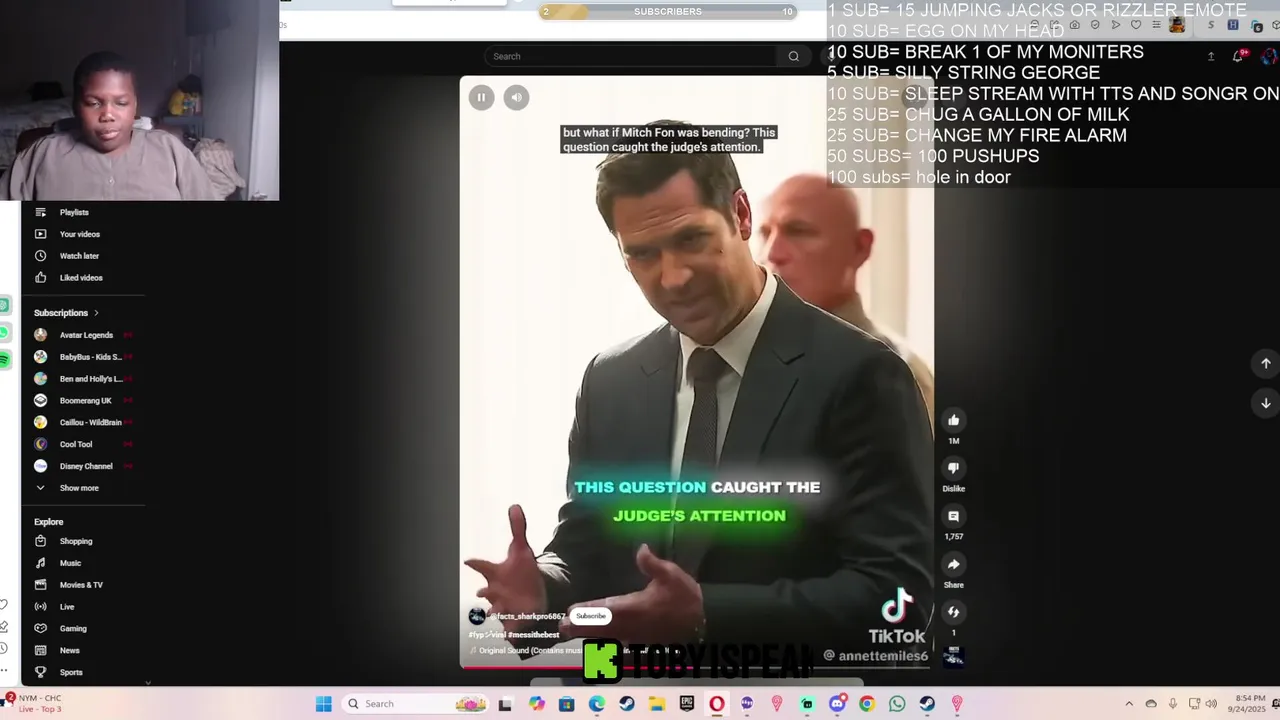
Task: Open Avatar Legends subscription
Action: click(84, 335)
